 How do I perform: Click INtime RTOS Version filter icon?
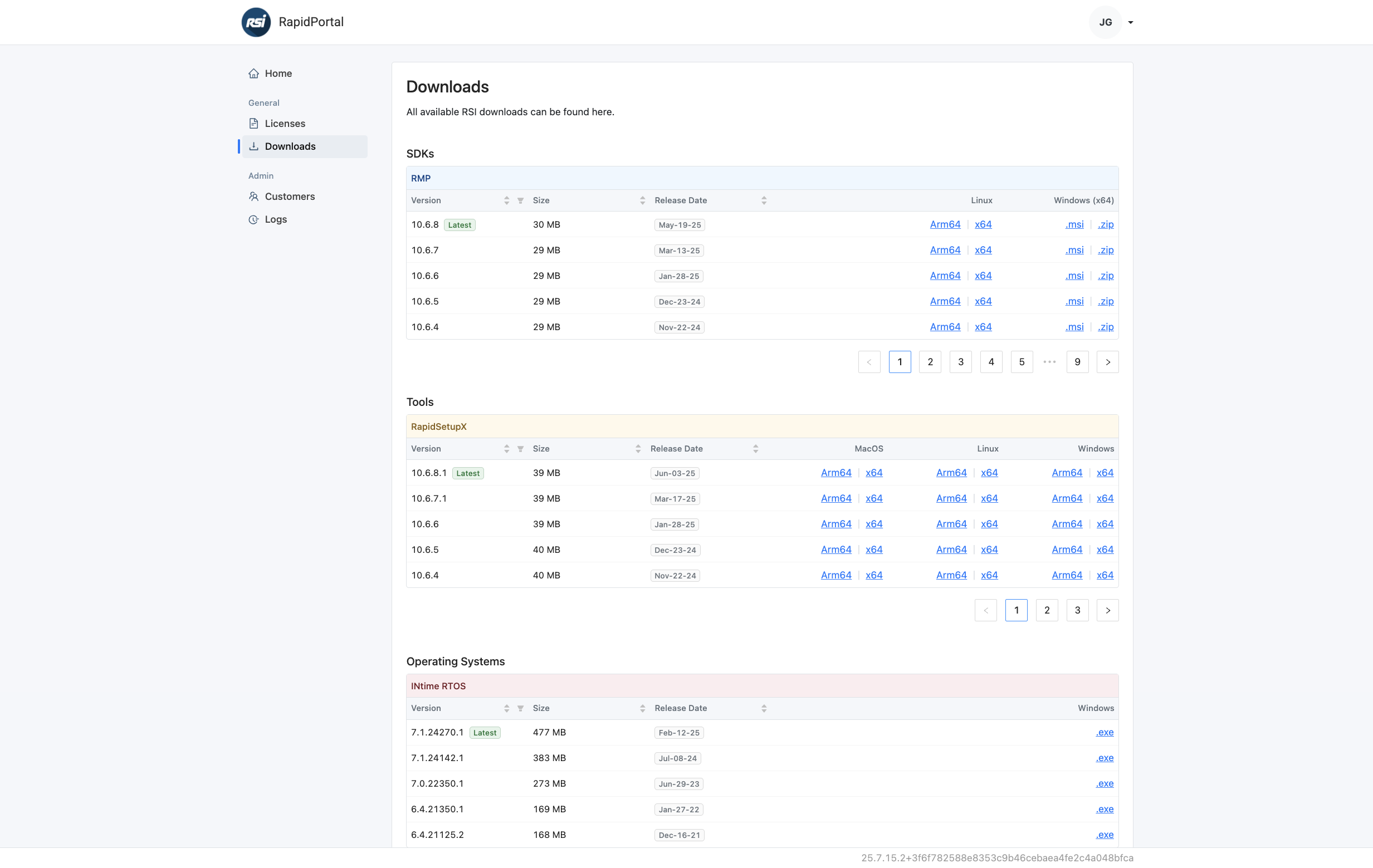(x=520, y=708)
